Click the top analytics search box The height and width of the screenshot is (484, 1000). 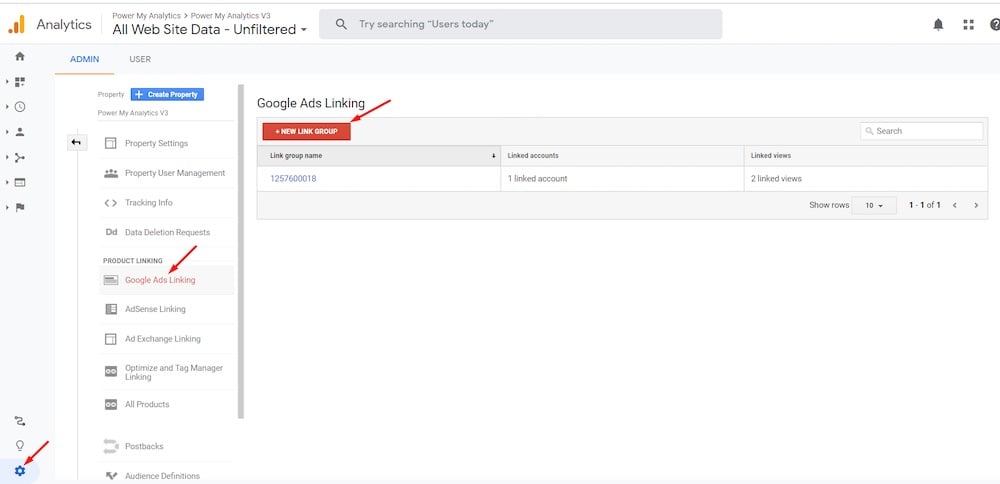click(x=520, y=24)
